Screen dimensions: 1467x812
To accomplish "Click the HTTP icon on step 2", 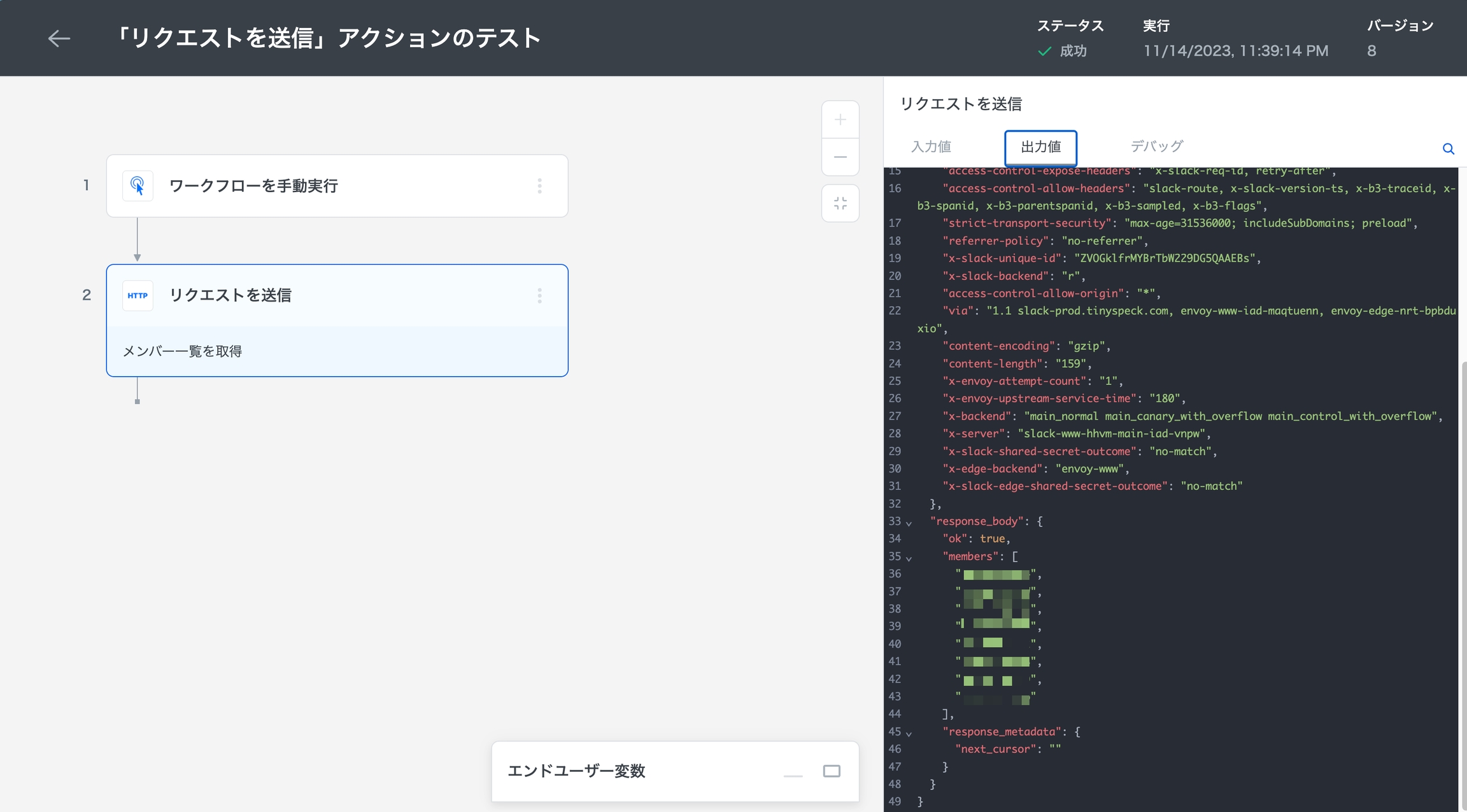I will click(x=138, y=295).
